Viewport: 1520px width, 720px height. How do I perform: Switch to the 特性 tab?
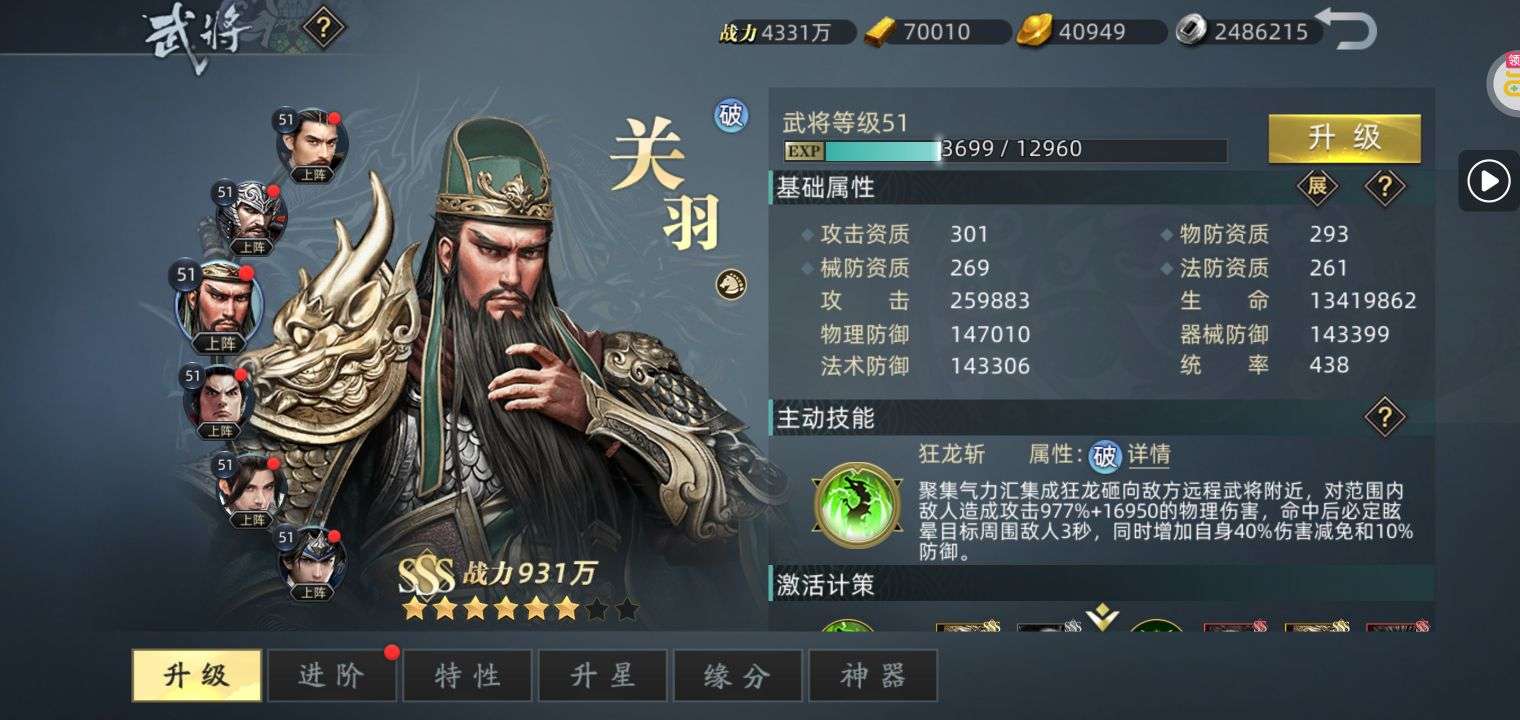pos(467,675)
